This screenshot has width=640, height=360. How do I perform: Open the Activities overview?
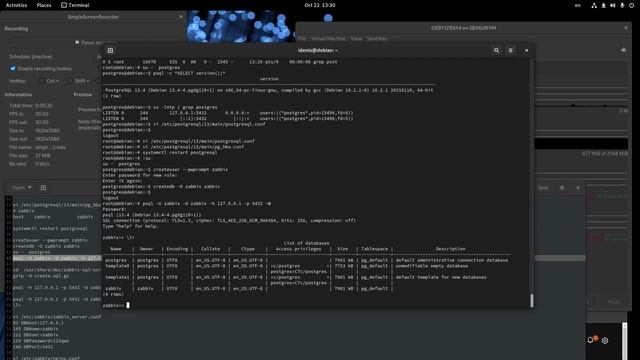[16, 5]
